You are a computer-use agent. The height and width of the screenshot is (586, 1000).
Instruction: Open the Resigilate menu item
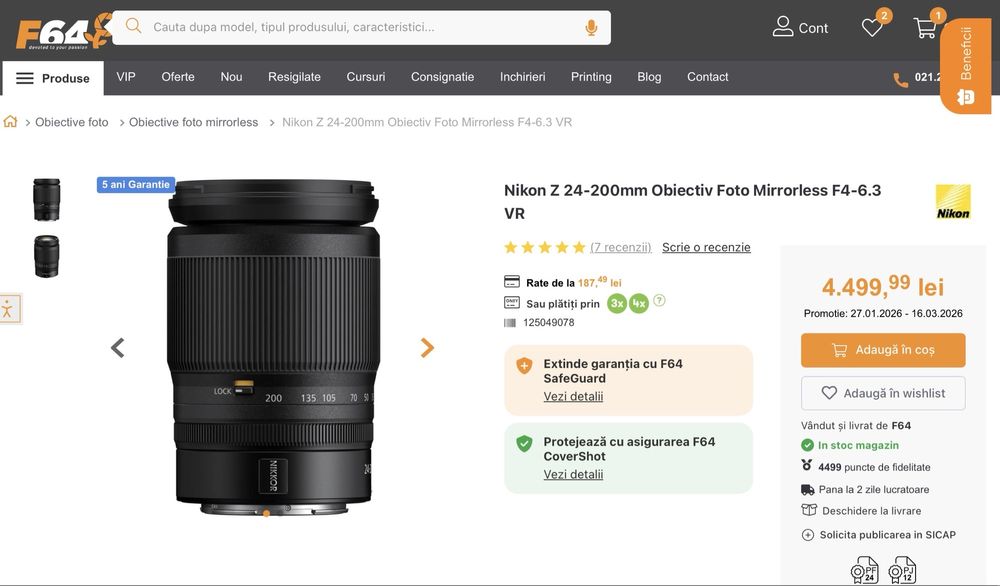294,77
